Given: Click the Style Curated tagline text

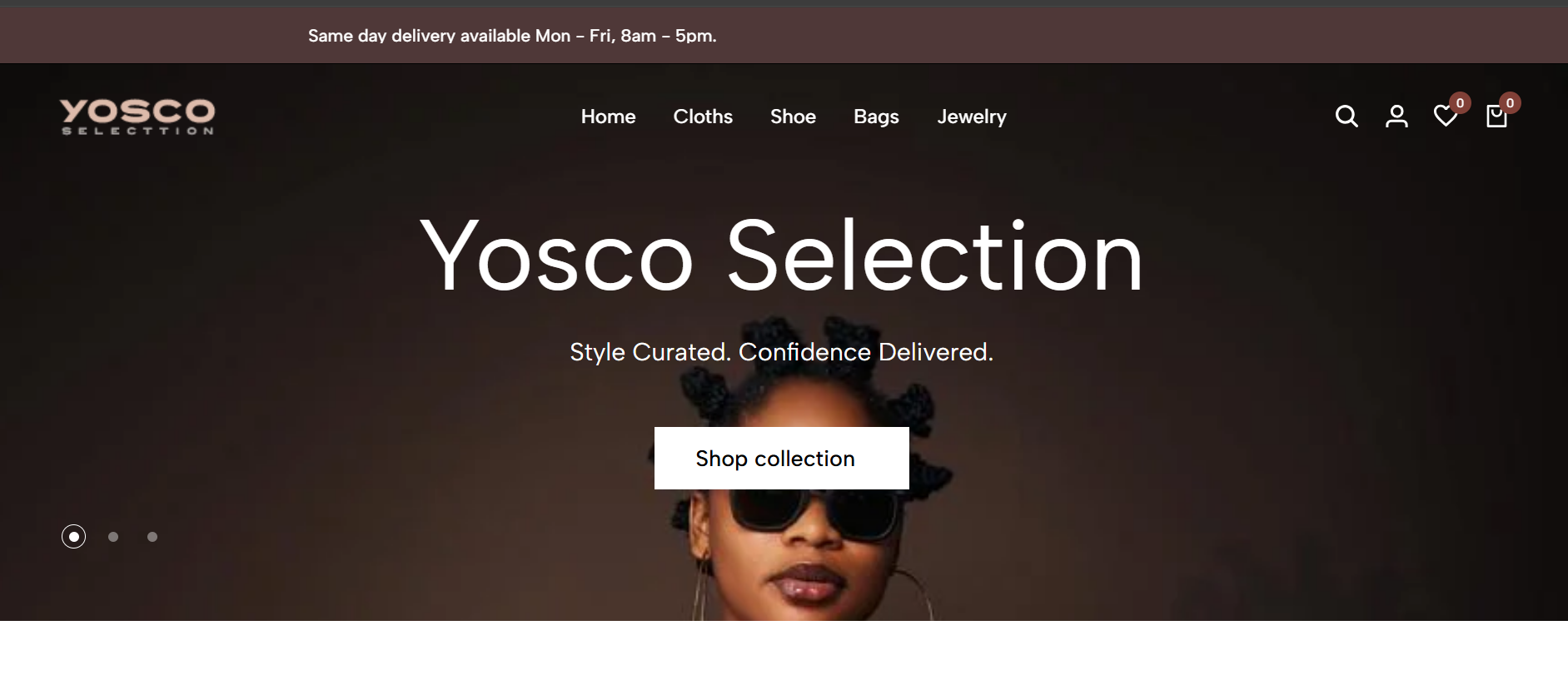Looking at the screenshot, I should (781, 352).
